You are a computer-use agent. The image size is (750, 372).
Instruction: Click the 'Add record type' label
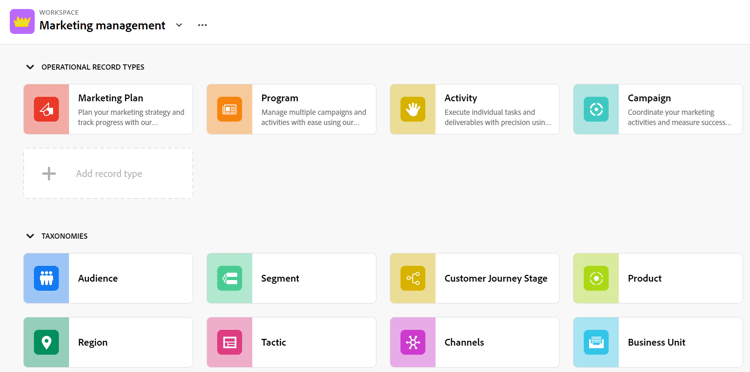pos(109,174)
